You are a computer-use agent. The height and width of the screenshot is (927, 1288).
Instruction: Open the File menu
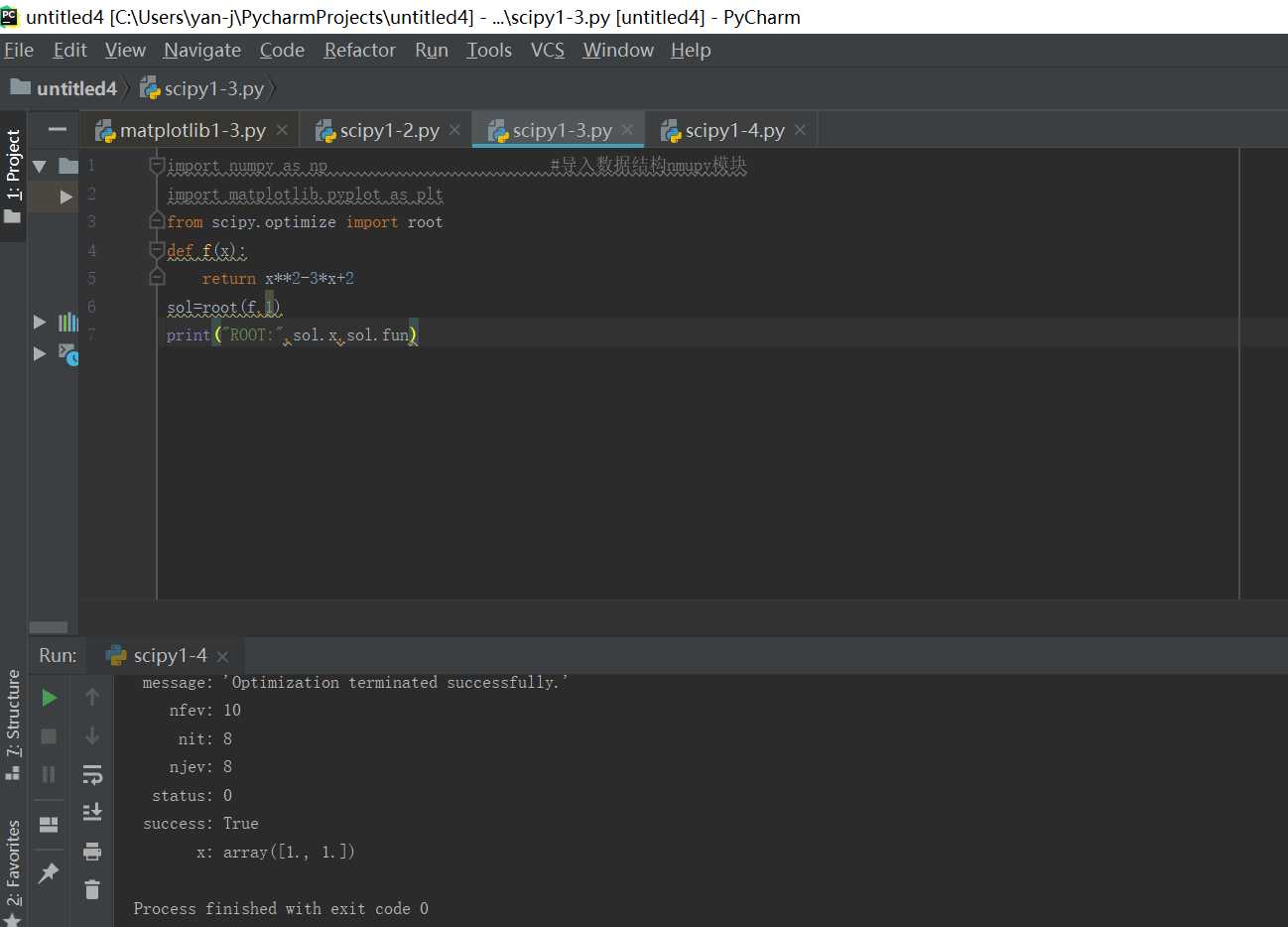click(19, 50)
